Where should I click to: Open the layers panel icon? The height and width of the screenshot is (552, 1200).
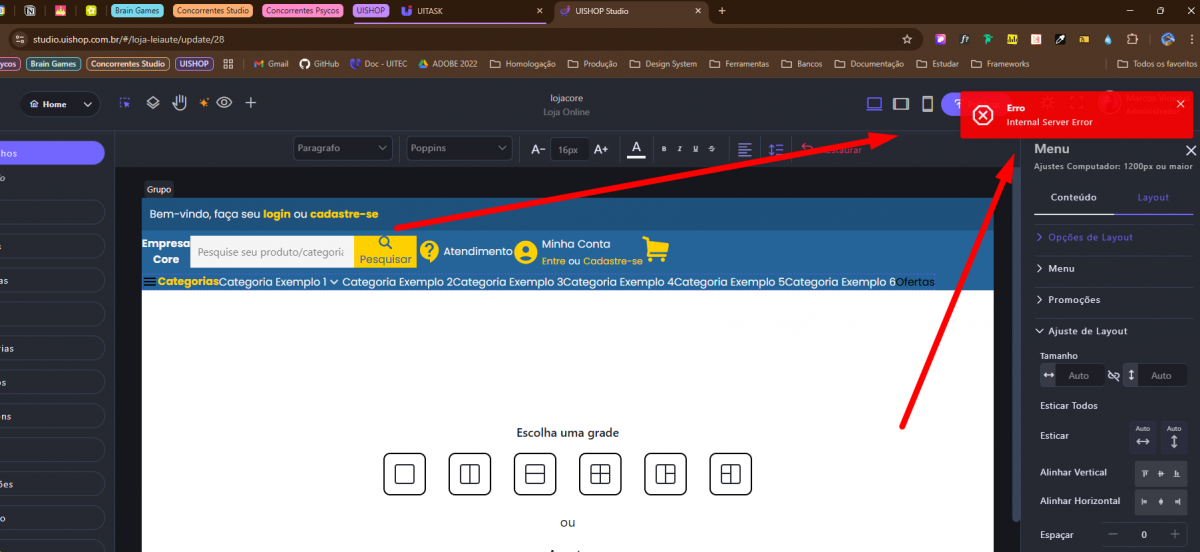pos(153,103)
